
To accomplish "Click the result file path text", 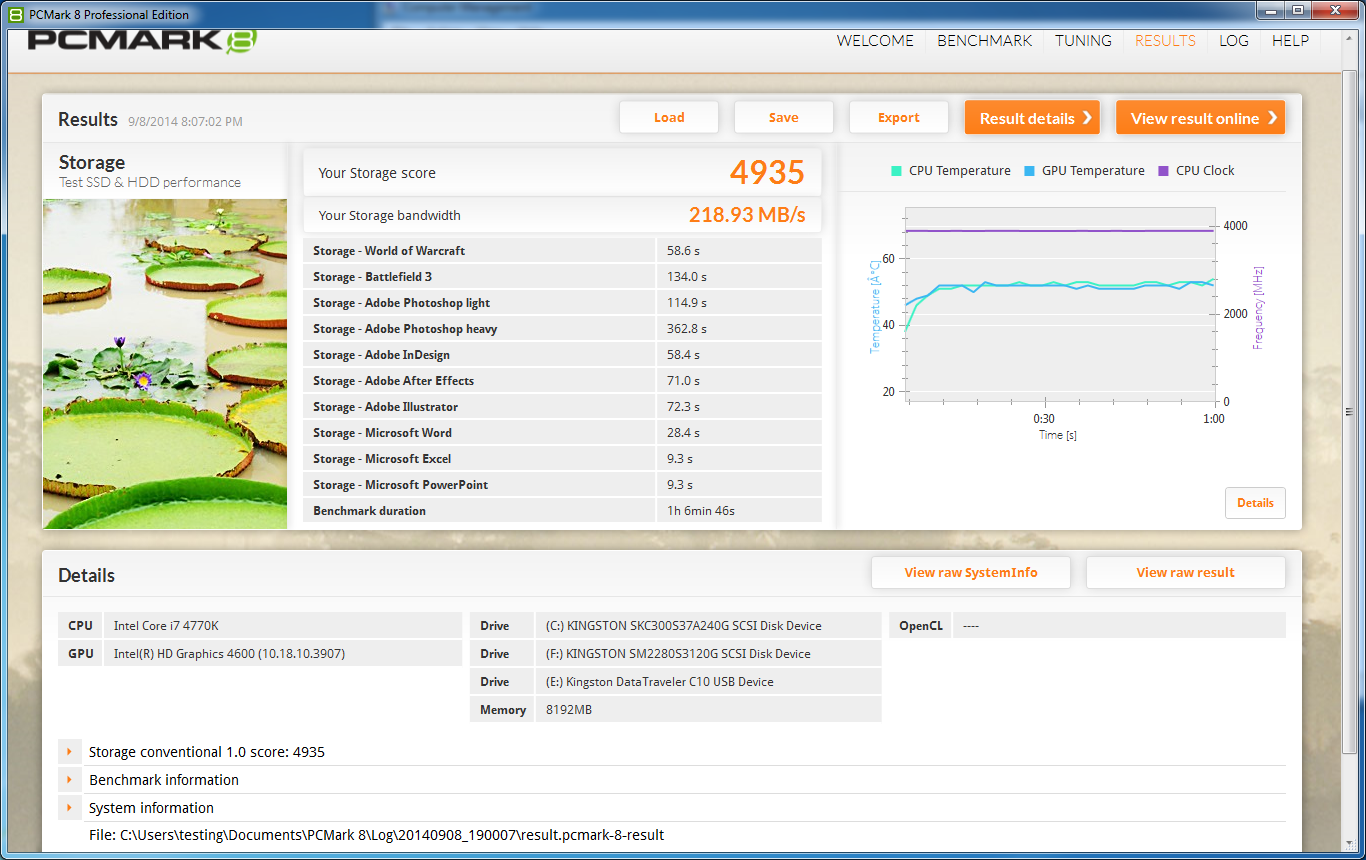I will (376, 835).
